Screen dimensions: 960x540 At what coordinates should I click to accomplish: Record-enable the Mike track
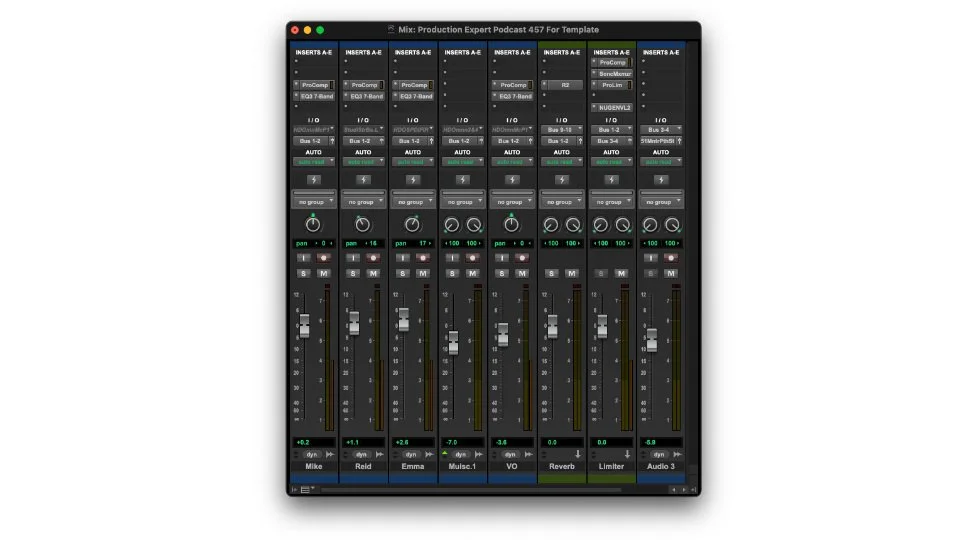[x=324, y=258]
